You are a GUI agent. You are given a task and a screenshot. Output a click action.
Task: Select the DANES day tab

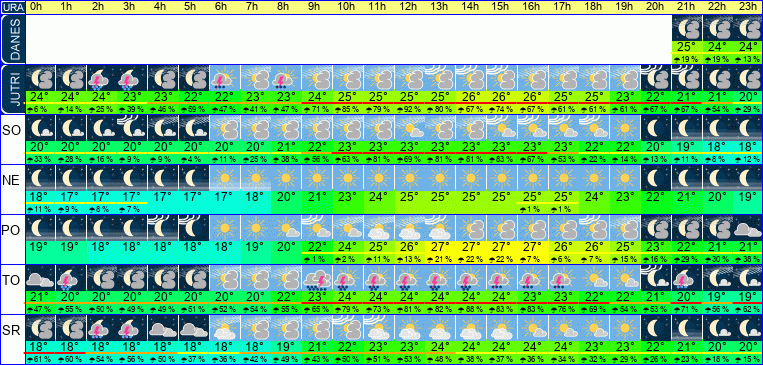pos(12,39)
